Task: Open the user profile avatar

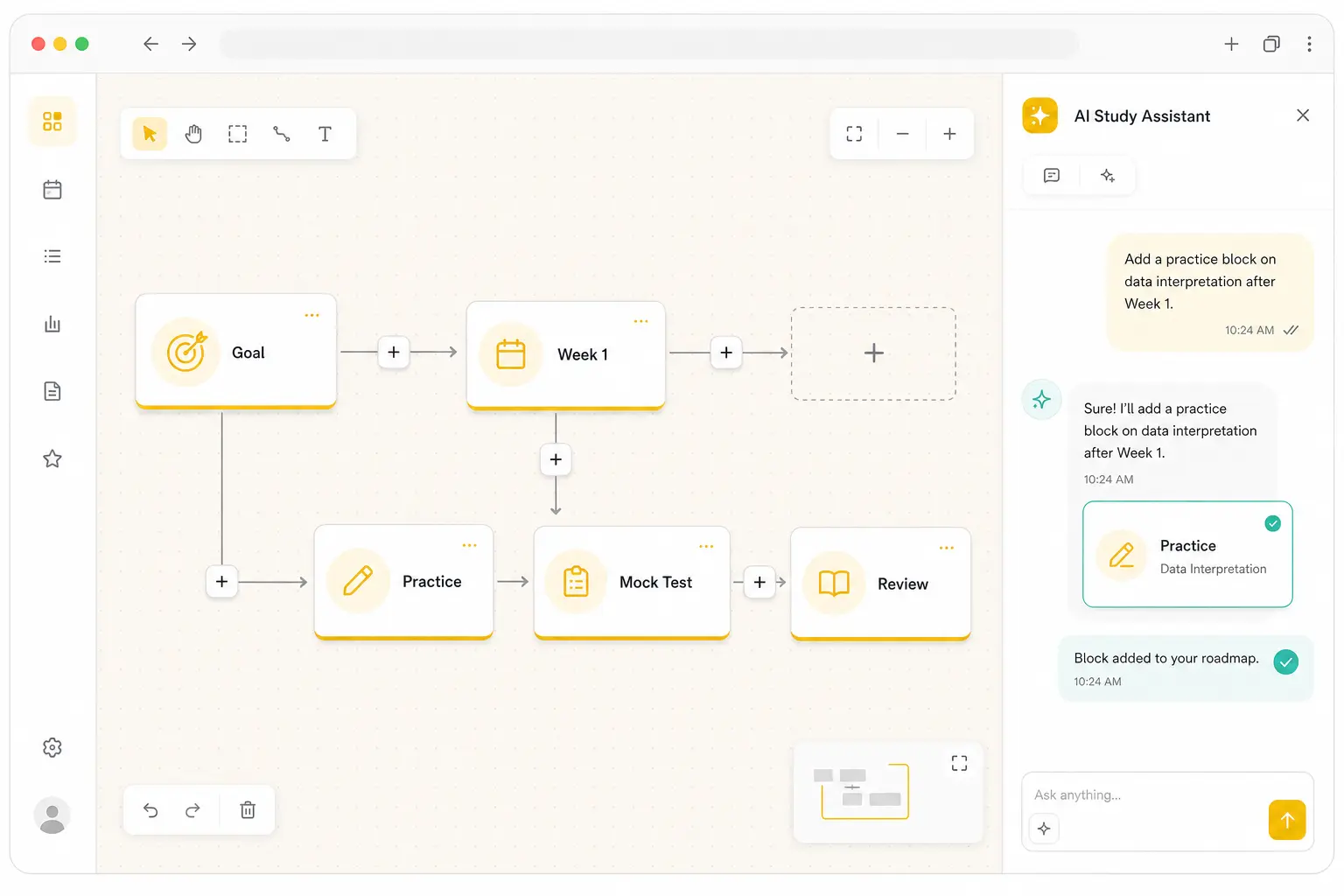Action: point(52,815)
